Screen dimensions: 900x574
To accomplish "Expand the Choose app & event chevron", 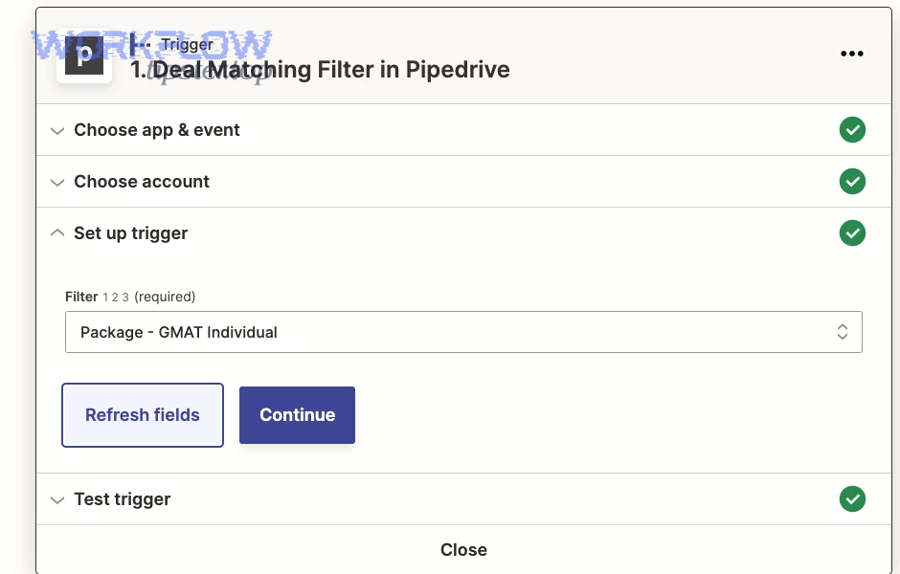I will [x=57, y=131].
